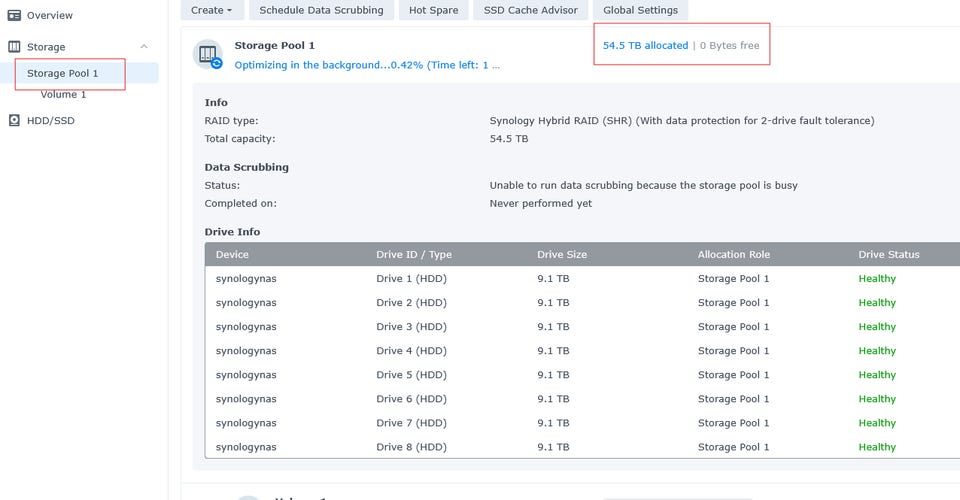Click the Drive ID / Type column header

coord(414,255)
